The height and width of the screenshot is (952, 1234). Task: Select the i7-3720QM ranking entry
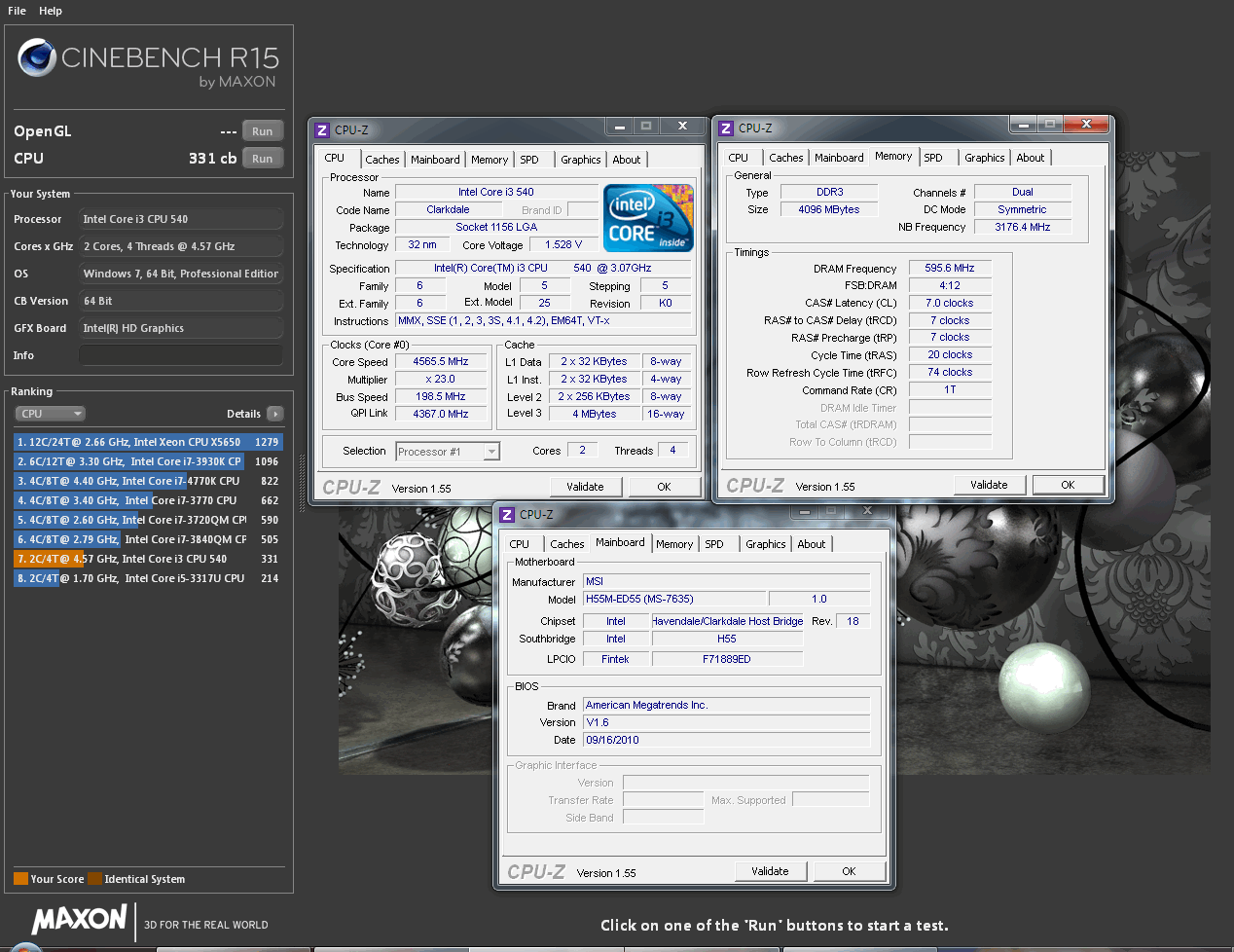point(148,520)
